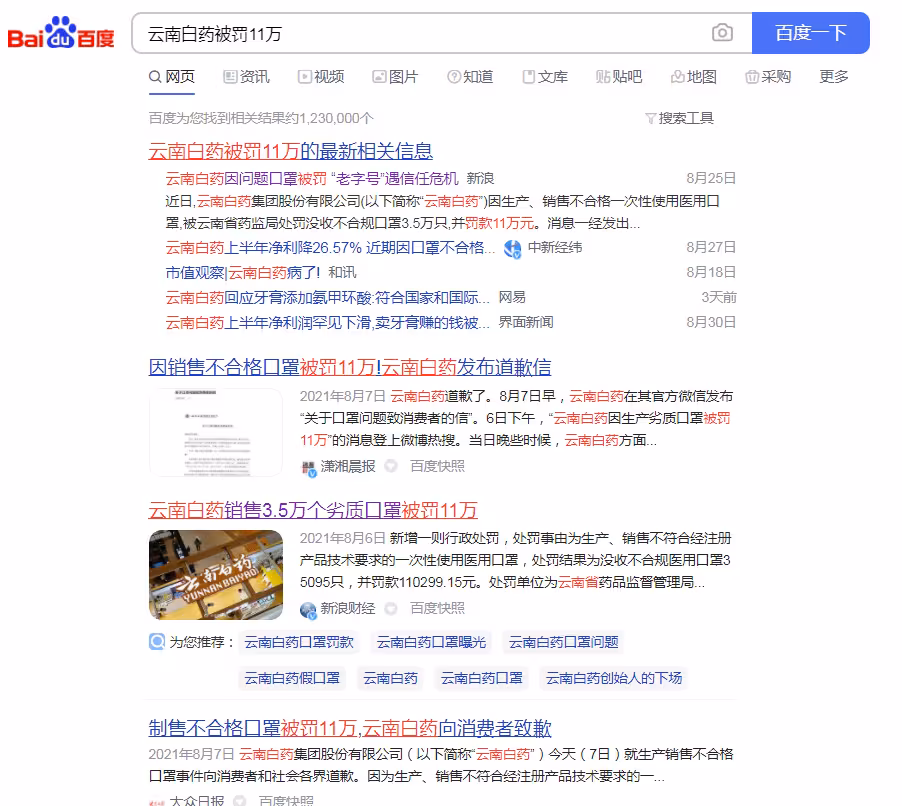Open the camera image search icon
902x806 pixels.
[x=722, y=33]
